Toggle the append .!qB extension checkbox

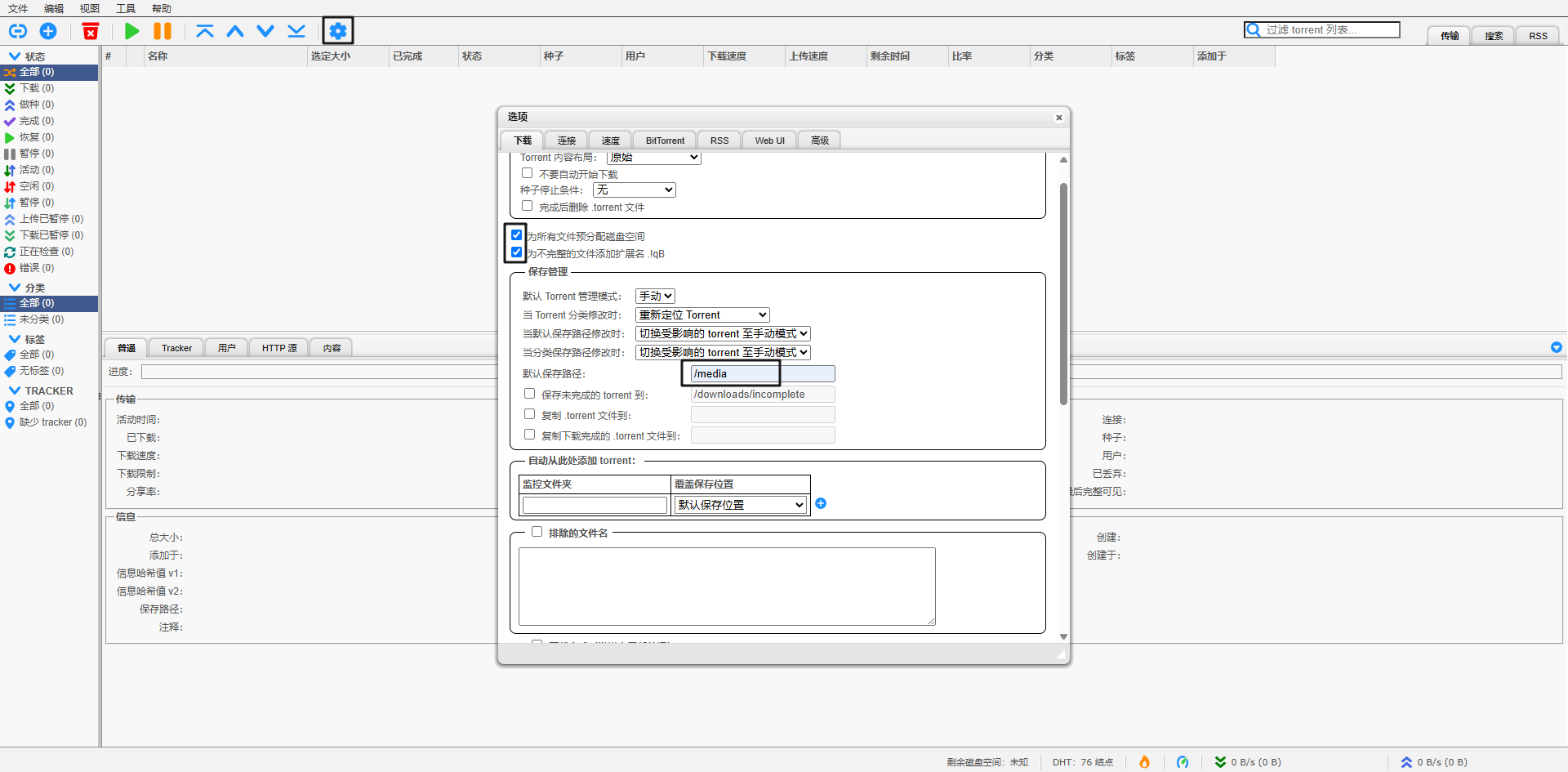[516, 252]
